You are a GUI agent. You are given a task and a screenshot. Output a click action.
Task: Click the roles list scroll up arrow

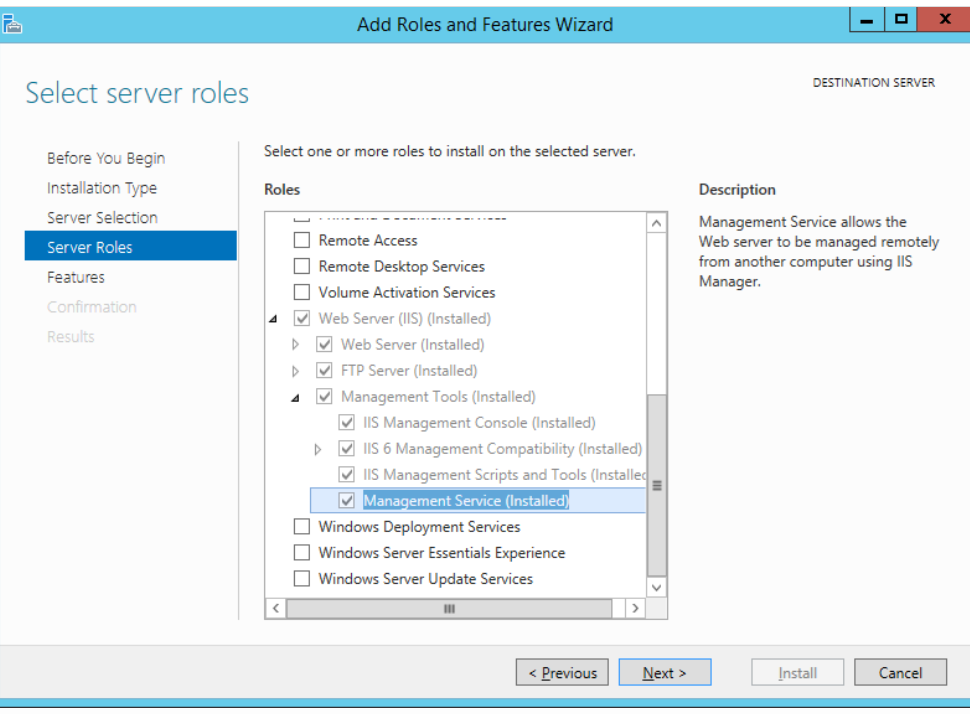coord(657,223)
